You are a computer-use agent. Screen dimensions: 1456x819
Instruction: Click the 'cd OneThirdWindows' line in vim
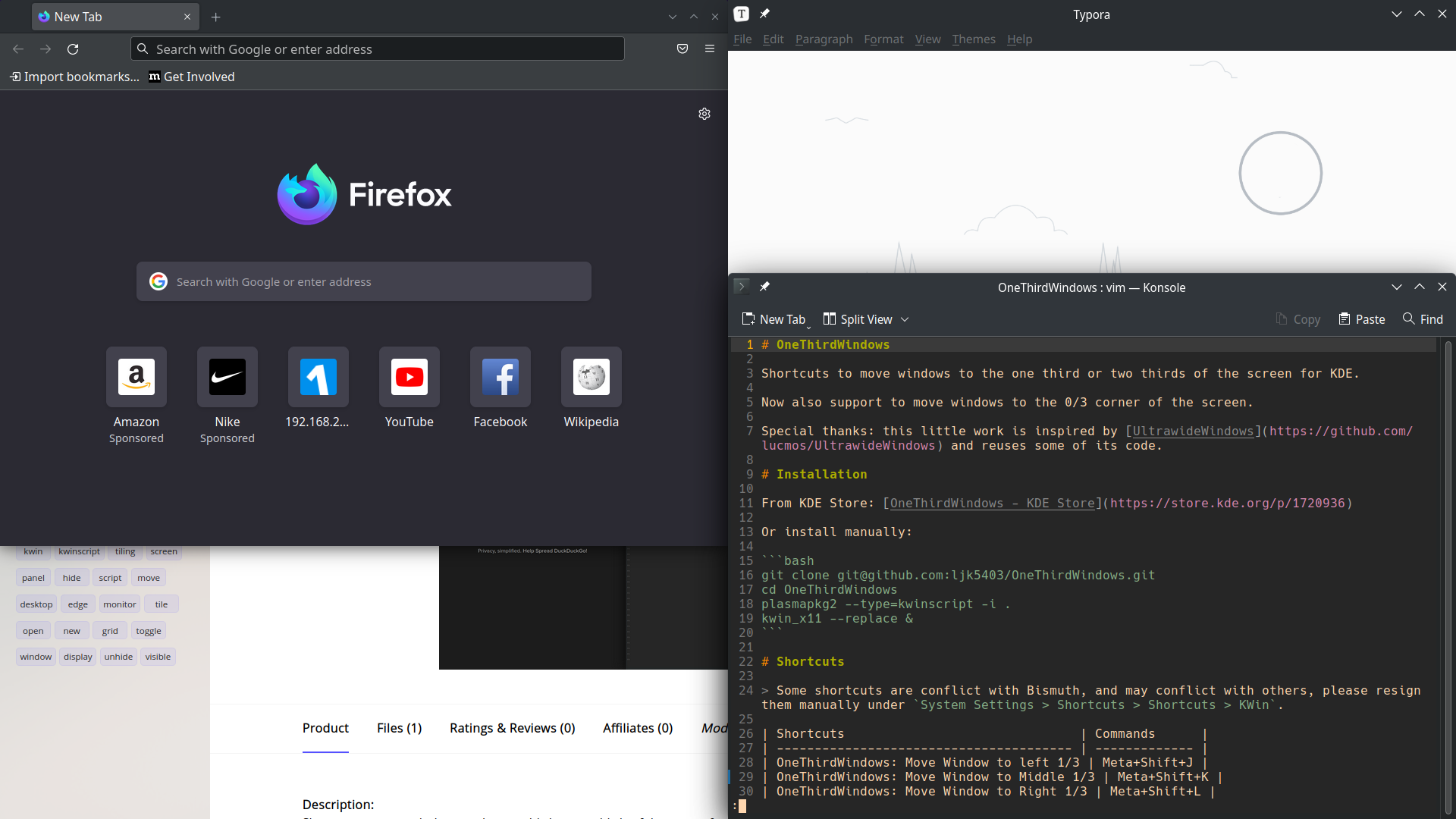click(829, 589)
